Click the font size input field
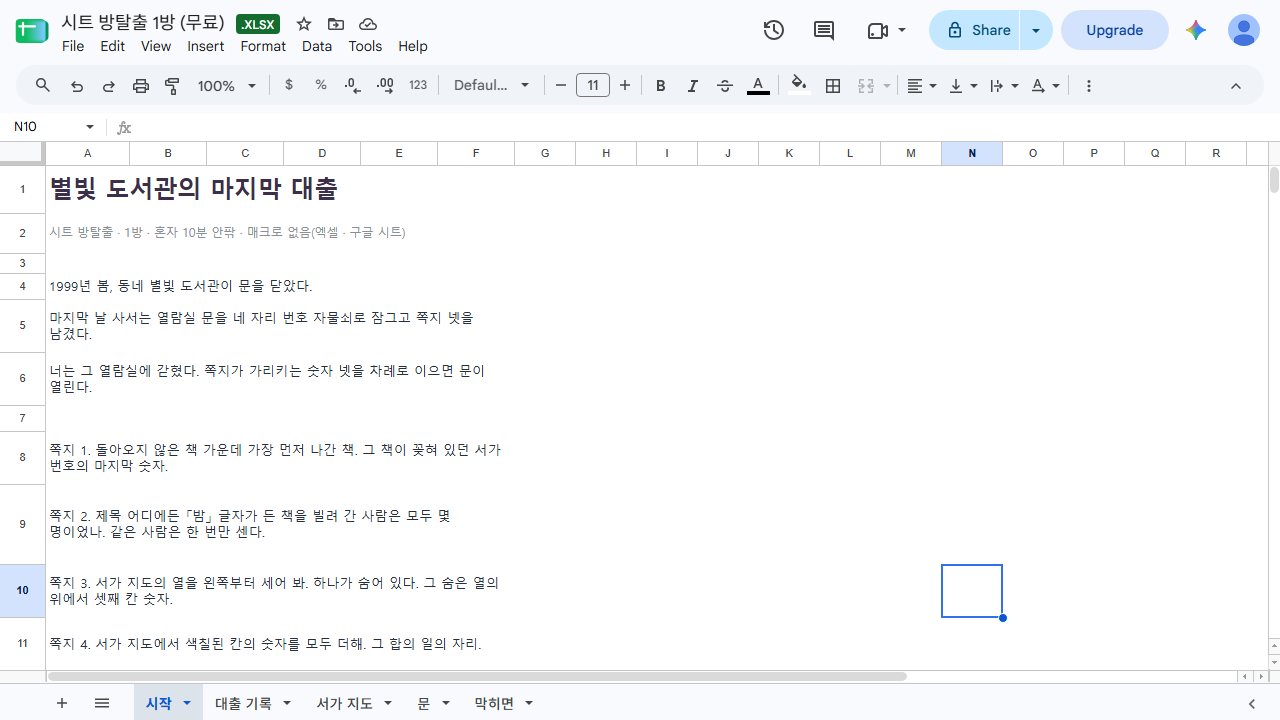This screenshot has height=720, width=1280. click(x=593, y=86)
